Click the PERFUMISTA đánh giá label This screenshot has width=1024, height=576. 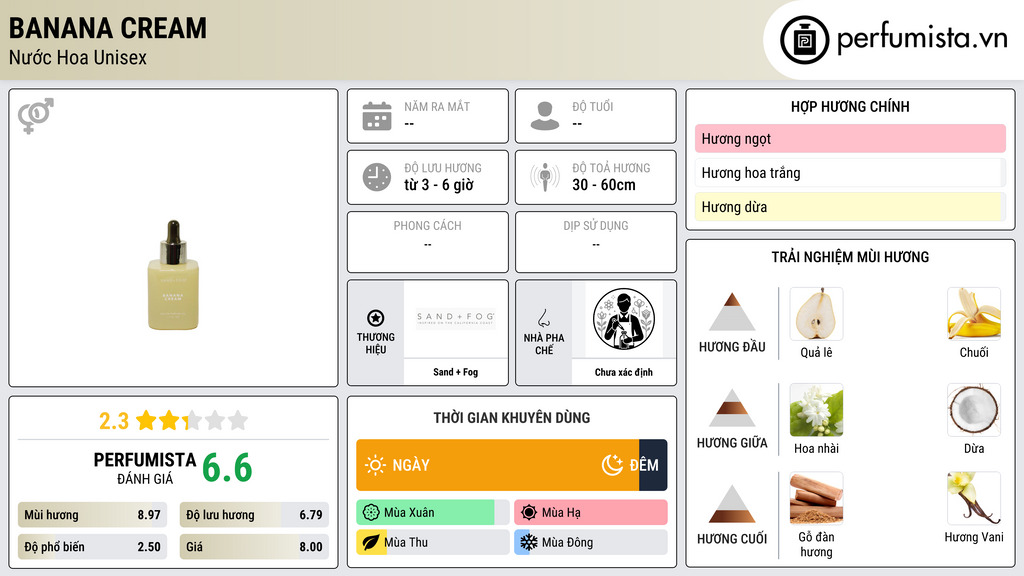coord(145,468)
